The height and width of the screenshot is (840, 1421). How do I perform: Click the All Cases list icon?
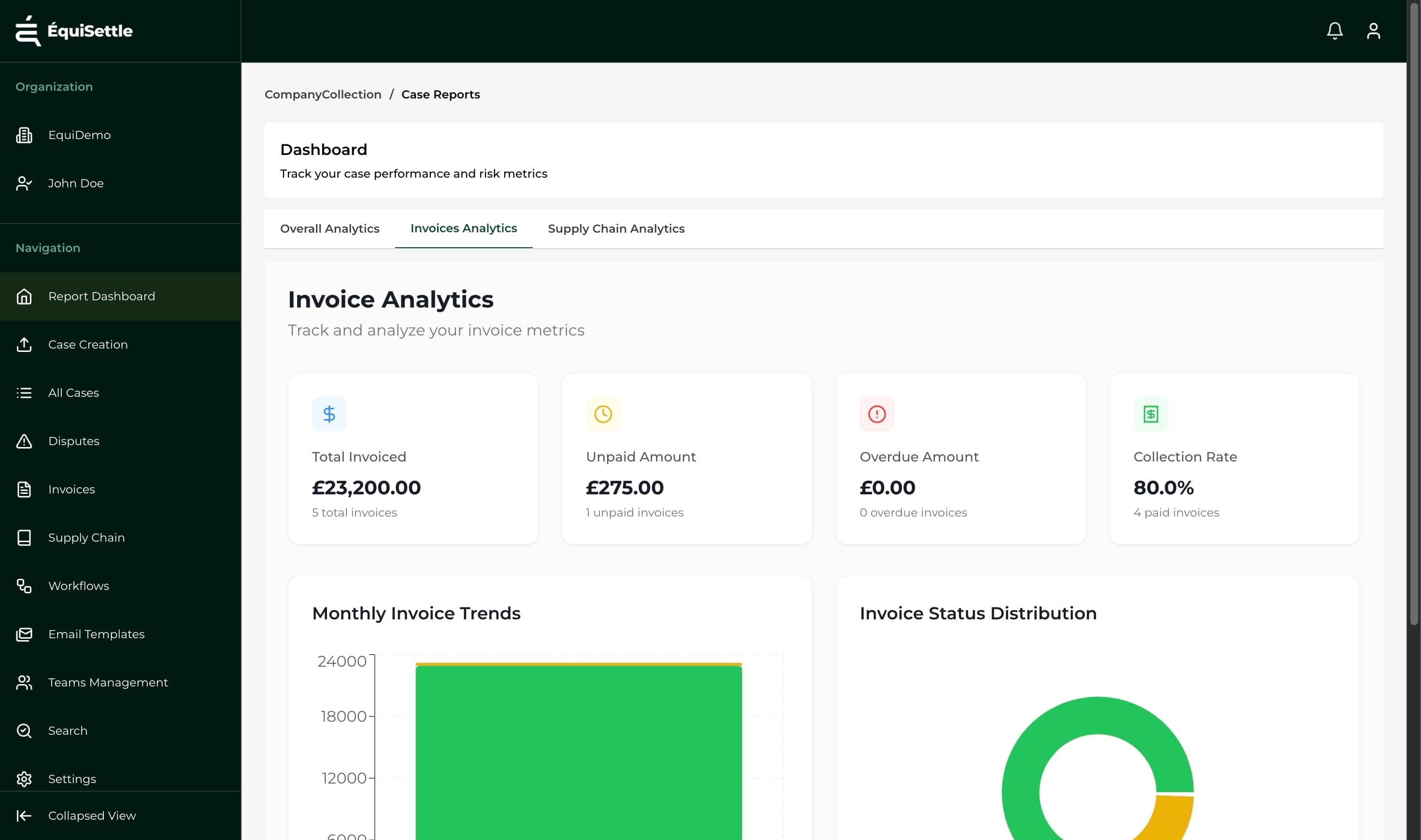coord(24,393)
